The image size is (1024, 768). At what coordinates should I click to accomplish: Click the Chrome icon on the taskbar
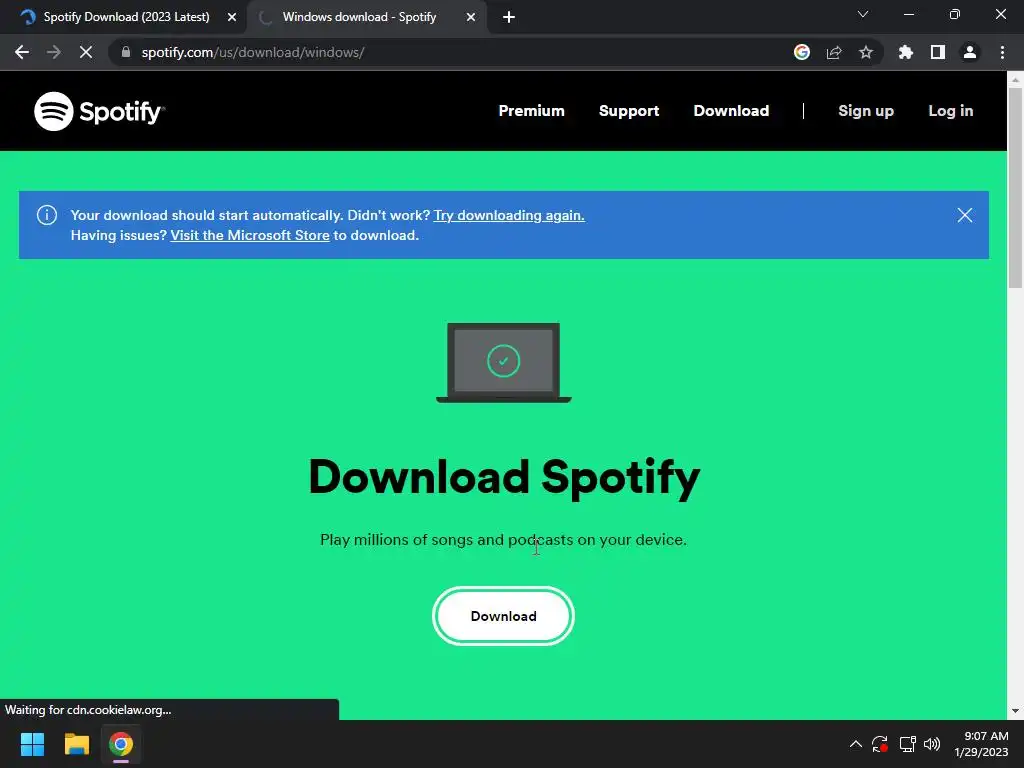pos(121,744)
